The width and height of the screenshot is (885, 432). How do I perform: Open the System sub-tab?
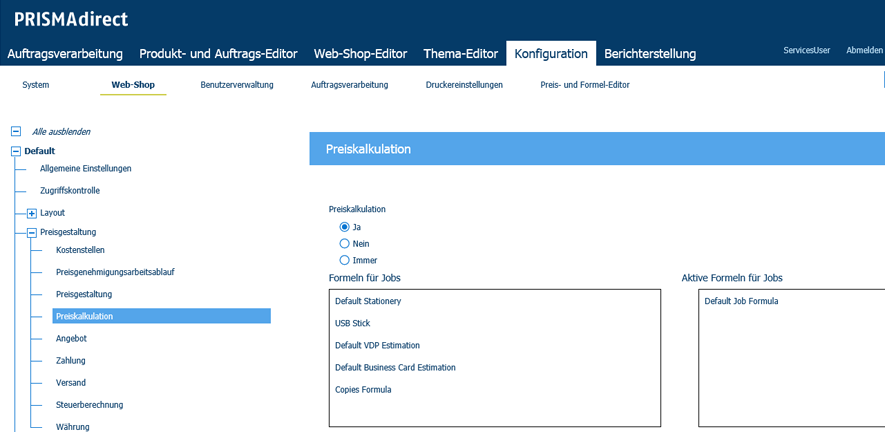point(36,85)
